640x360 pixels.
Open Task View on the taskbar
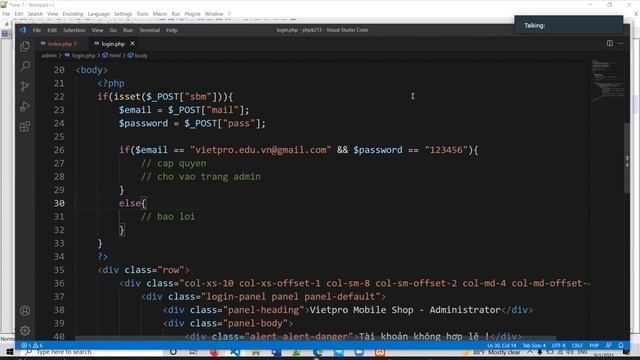click(x=193, y=352)
